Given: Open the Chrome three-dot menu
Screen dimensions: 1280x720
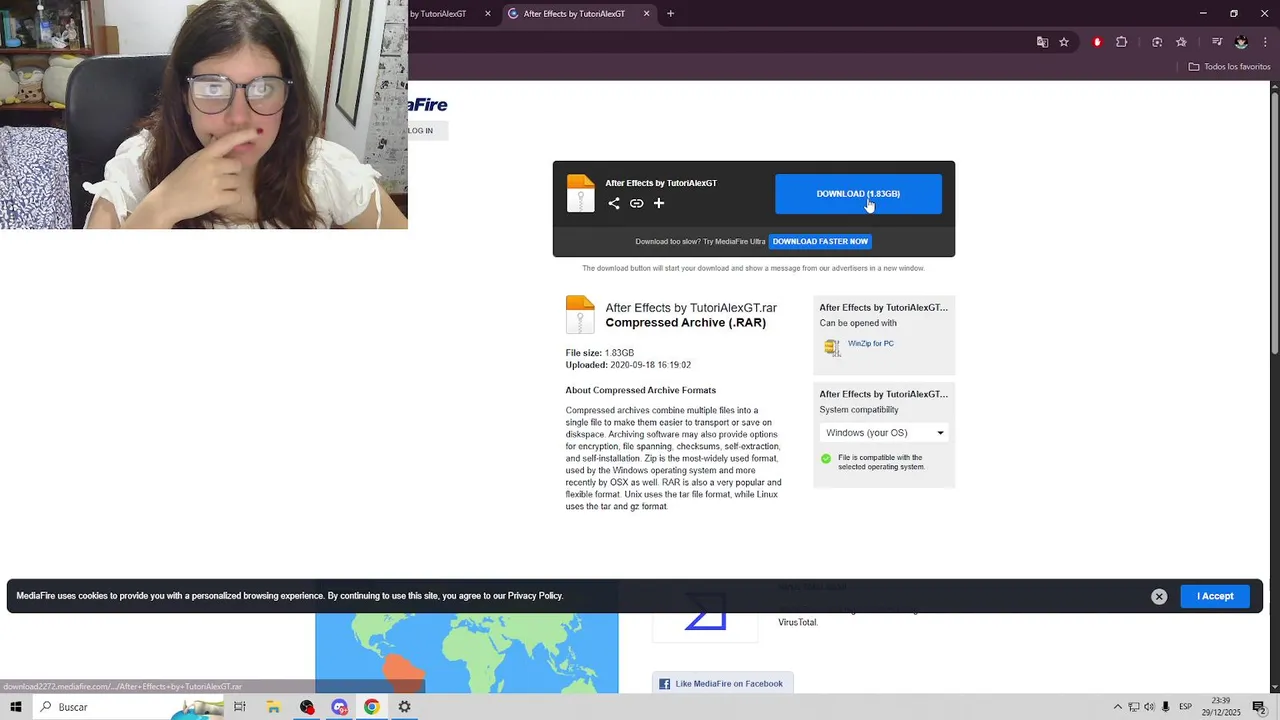Looking at the screenshot, I should point(1265,42).
